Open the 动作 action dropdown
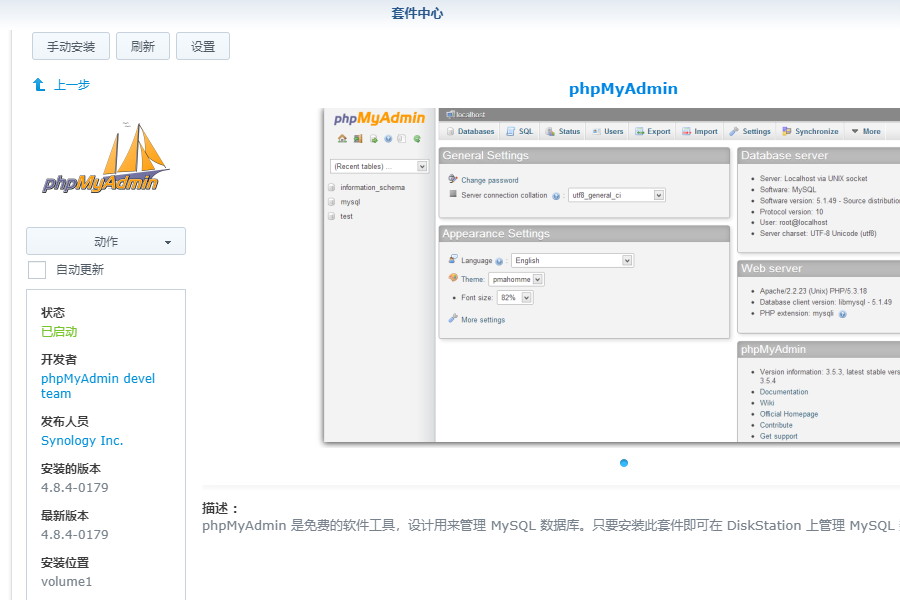 click(x=105, y=241)
